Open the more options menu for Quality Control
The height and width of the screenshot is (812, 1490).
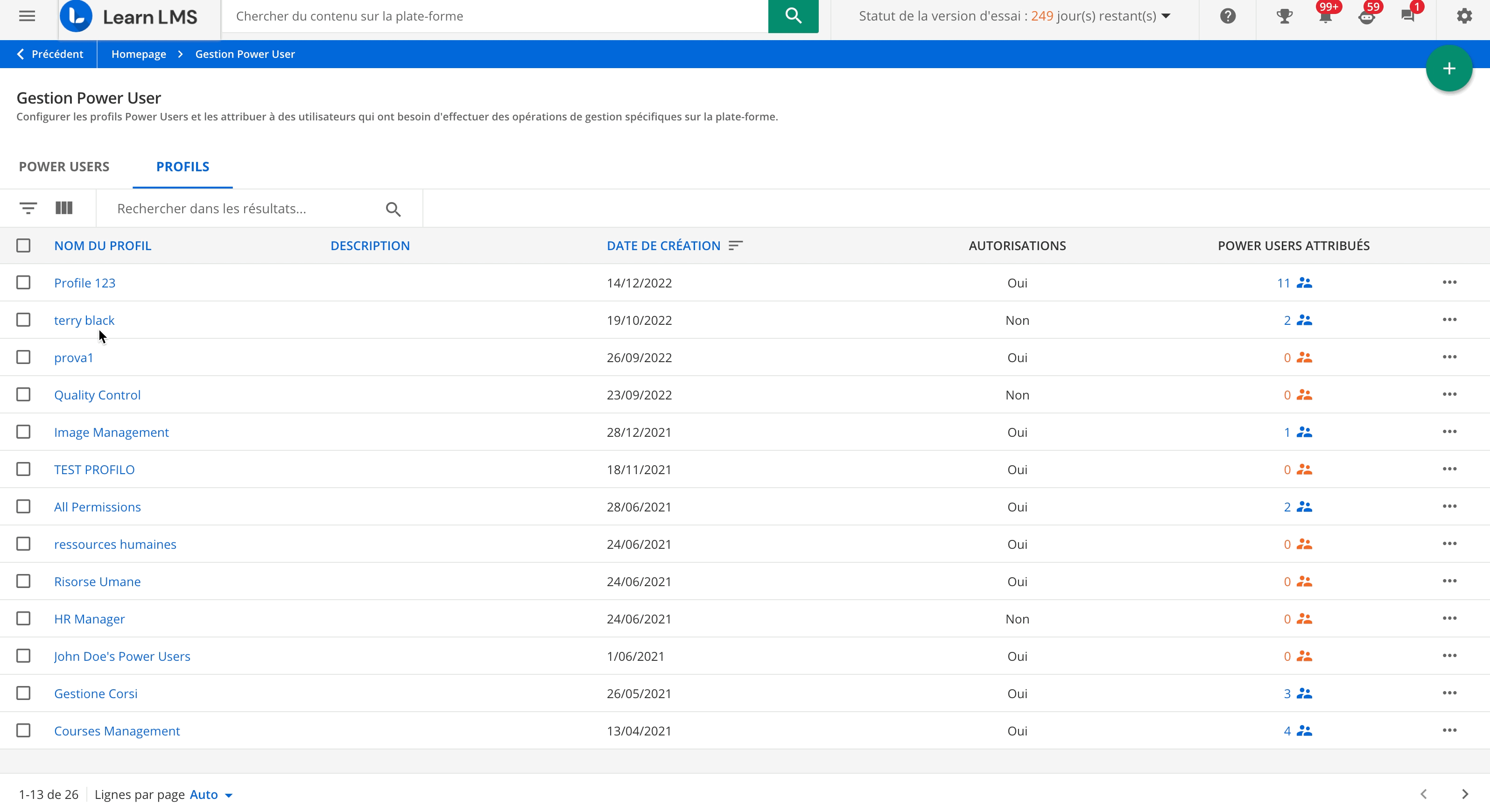coord(1449,394)
